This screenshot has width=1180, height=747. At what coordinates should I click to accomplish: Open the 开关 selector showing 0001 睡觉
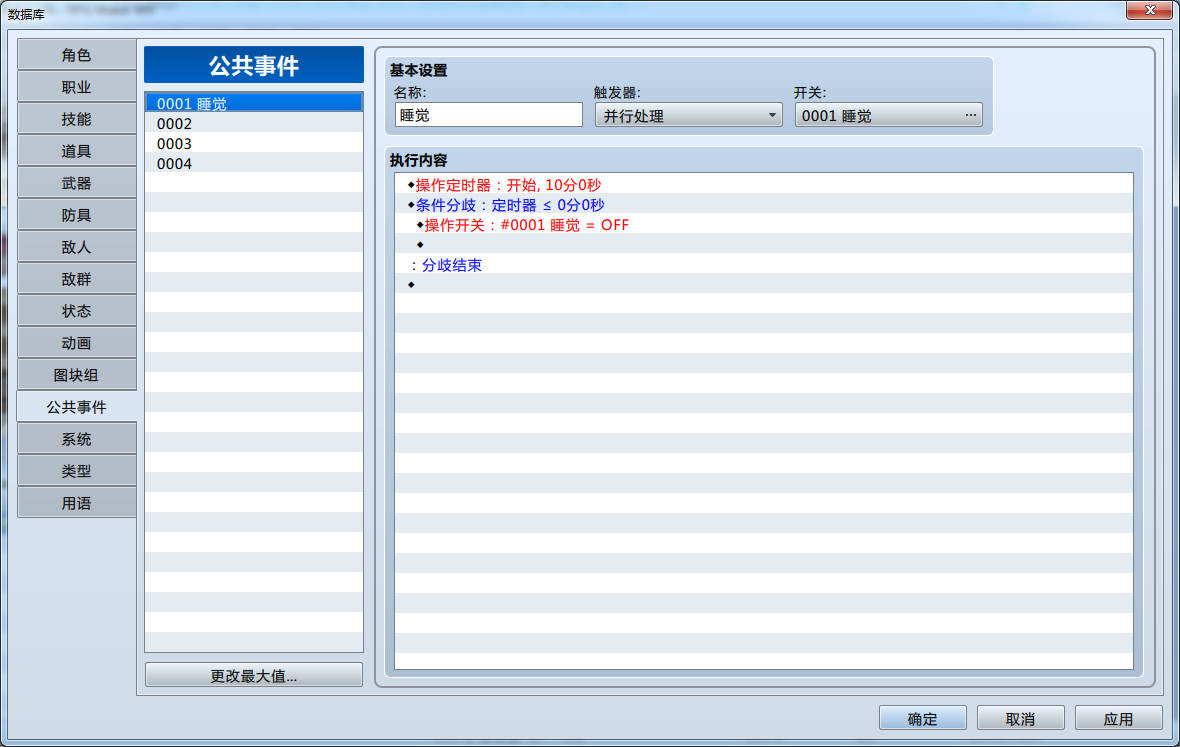pyautogui.click(x=888, y=115)
